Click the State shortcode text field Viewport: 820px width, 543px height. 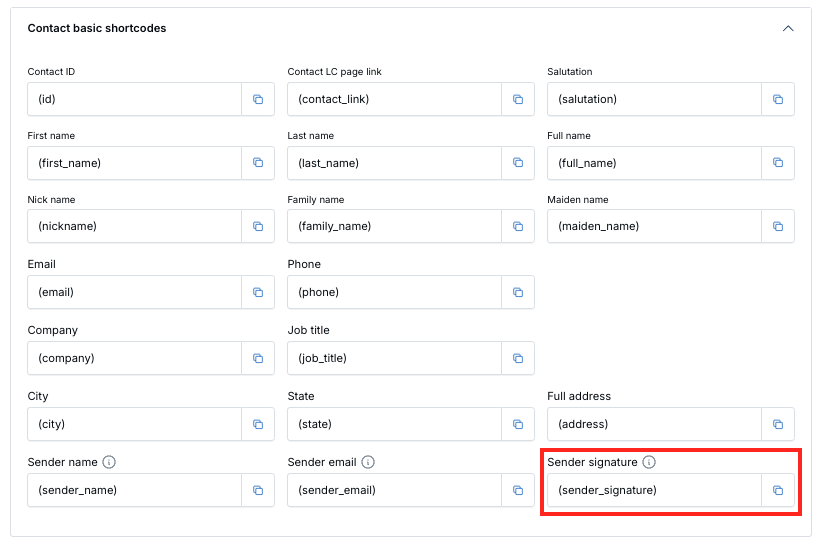[394, 424]
